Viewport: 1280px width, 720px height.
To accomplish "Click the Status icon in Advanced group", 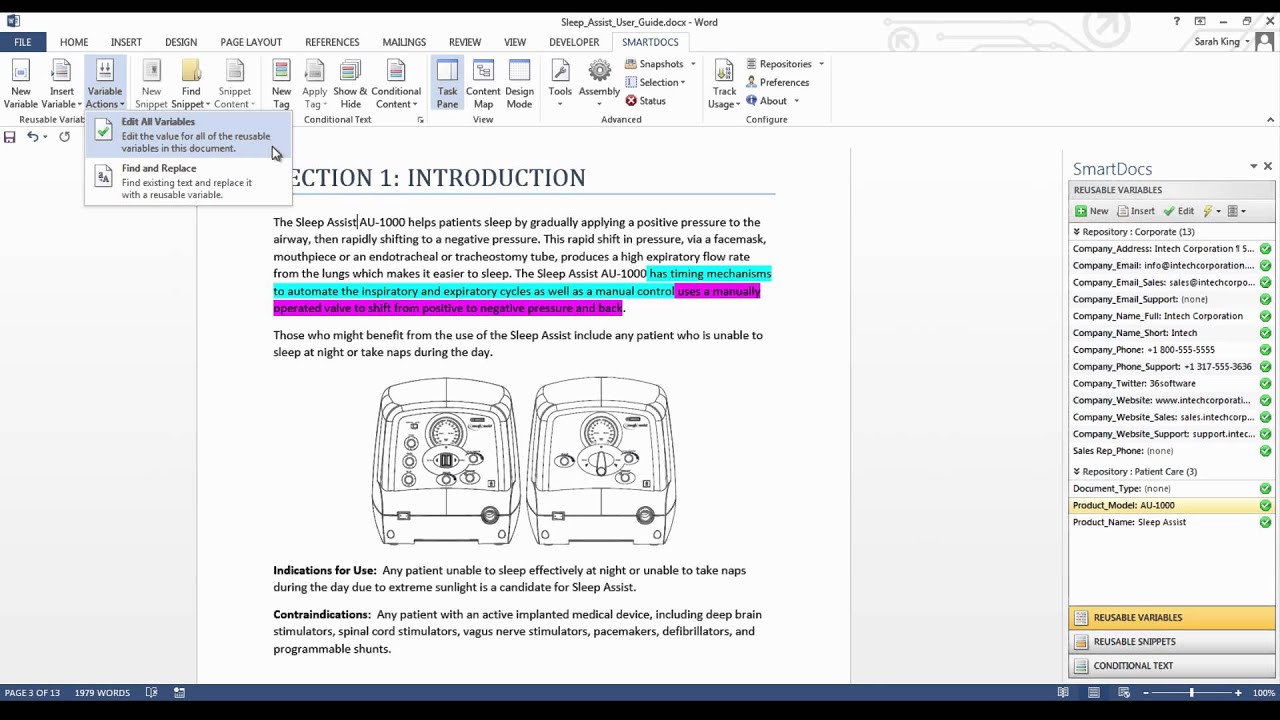I will (631, 101).
